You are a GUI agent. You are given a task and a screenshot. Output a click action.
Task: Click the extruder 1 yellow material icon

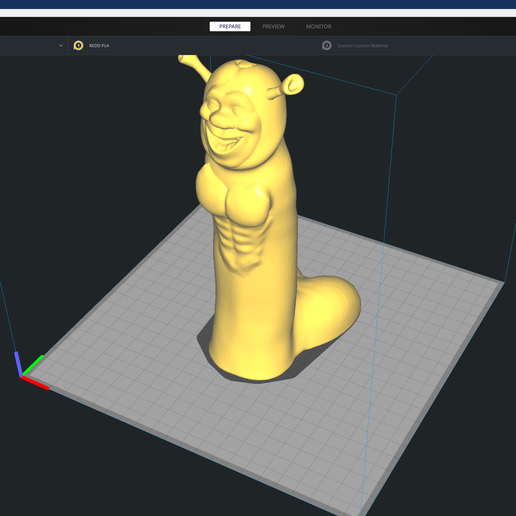click(x=78, y=45)
